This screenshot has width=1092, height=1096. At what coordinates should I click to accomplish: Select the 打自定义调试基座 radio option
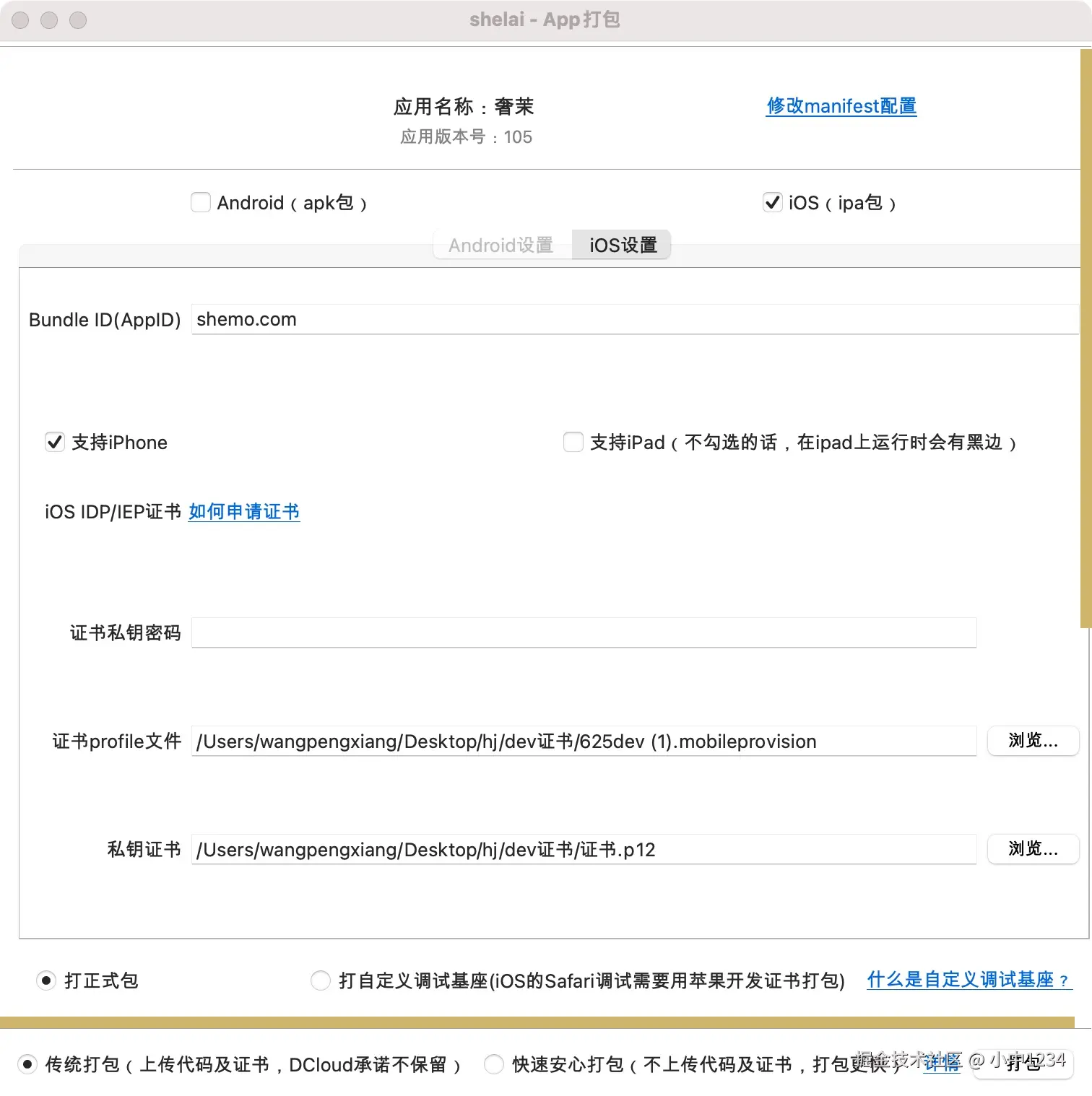321,980
